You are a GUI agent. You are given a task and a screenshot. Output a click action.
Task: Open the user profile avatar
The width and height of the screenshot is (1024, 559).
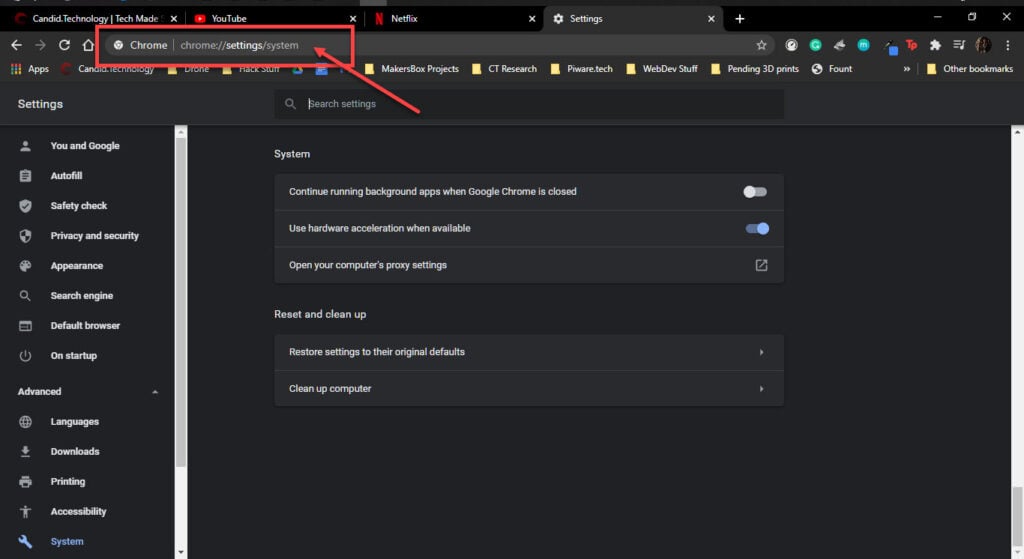click(983, 45)
